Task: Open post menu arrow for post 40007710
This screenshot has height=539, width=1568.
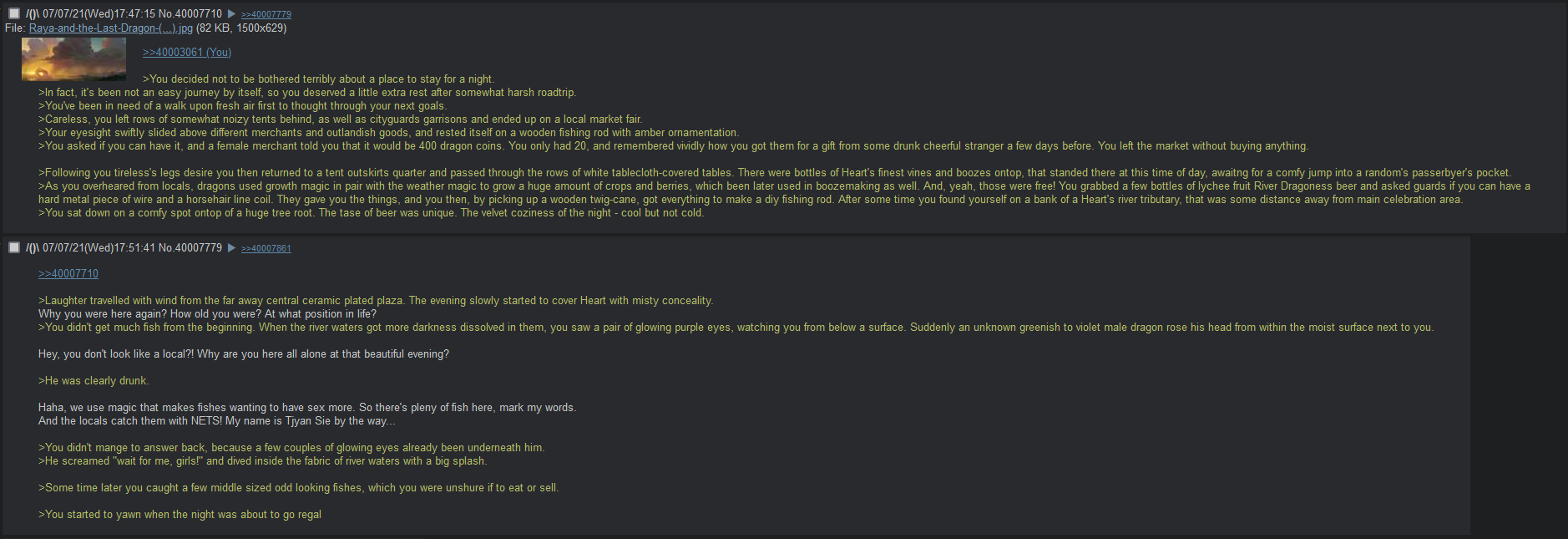Action: pos(232,13)
